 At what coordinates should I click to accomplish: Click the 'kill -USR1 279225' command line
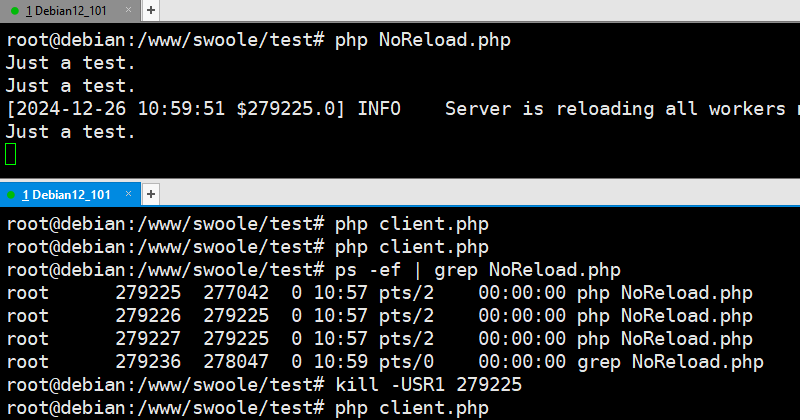click(429, 385)
